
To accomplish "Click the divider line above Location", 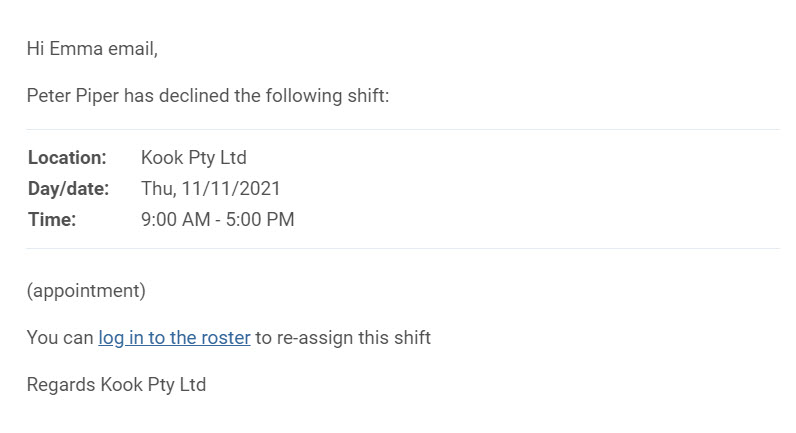I will (x=403, y=129).
